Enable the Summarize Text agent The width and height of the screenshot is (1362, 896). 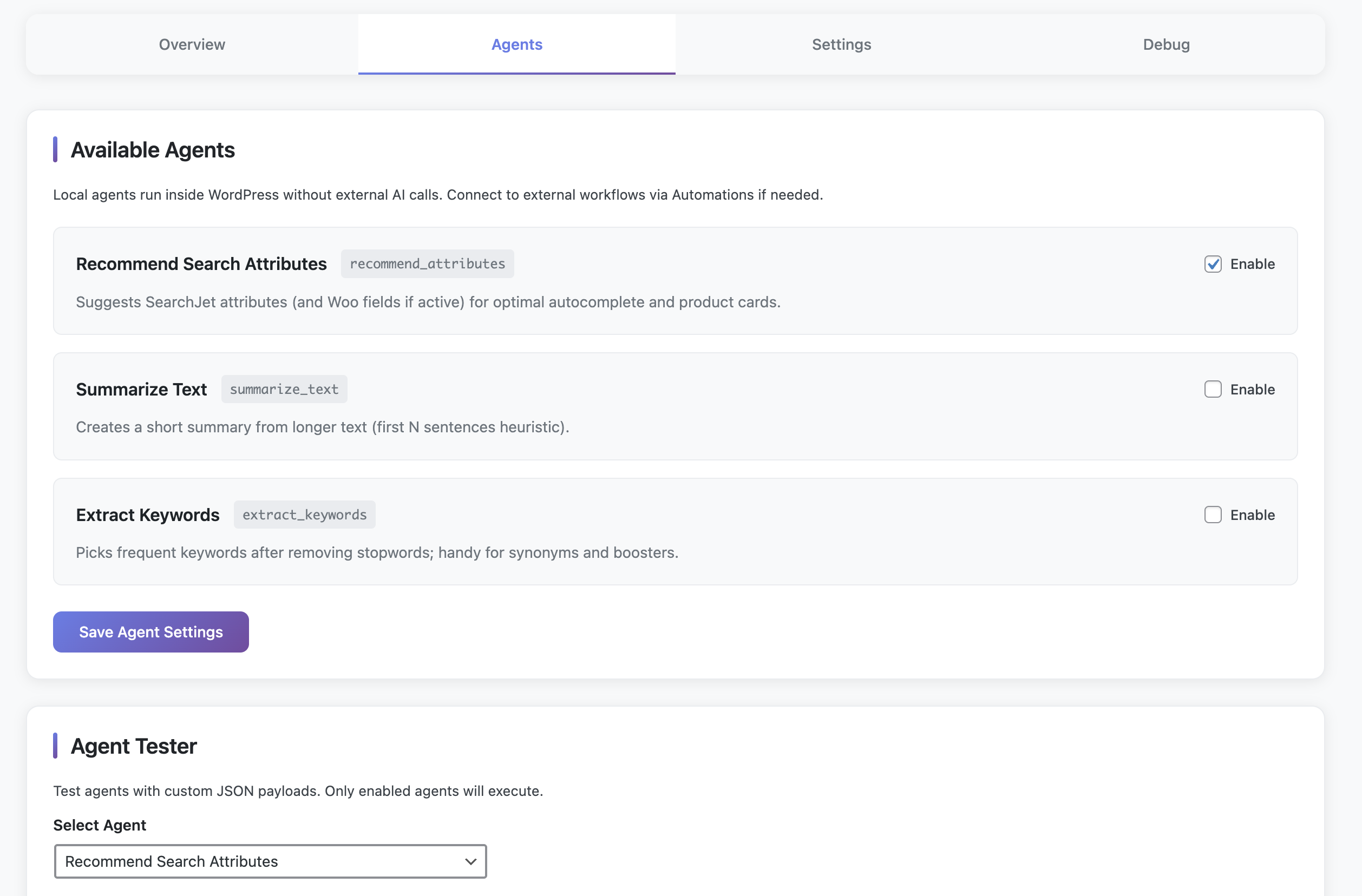[x=1213, y=389]
